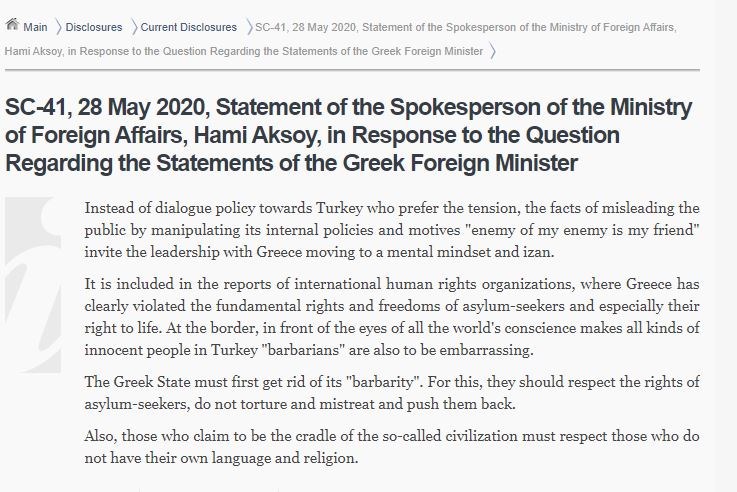Click the decorative info graphic beside the article
Viewport: 737px width, 492px height.
click(34, 260)
